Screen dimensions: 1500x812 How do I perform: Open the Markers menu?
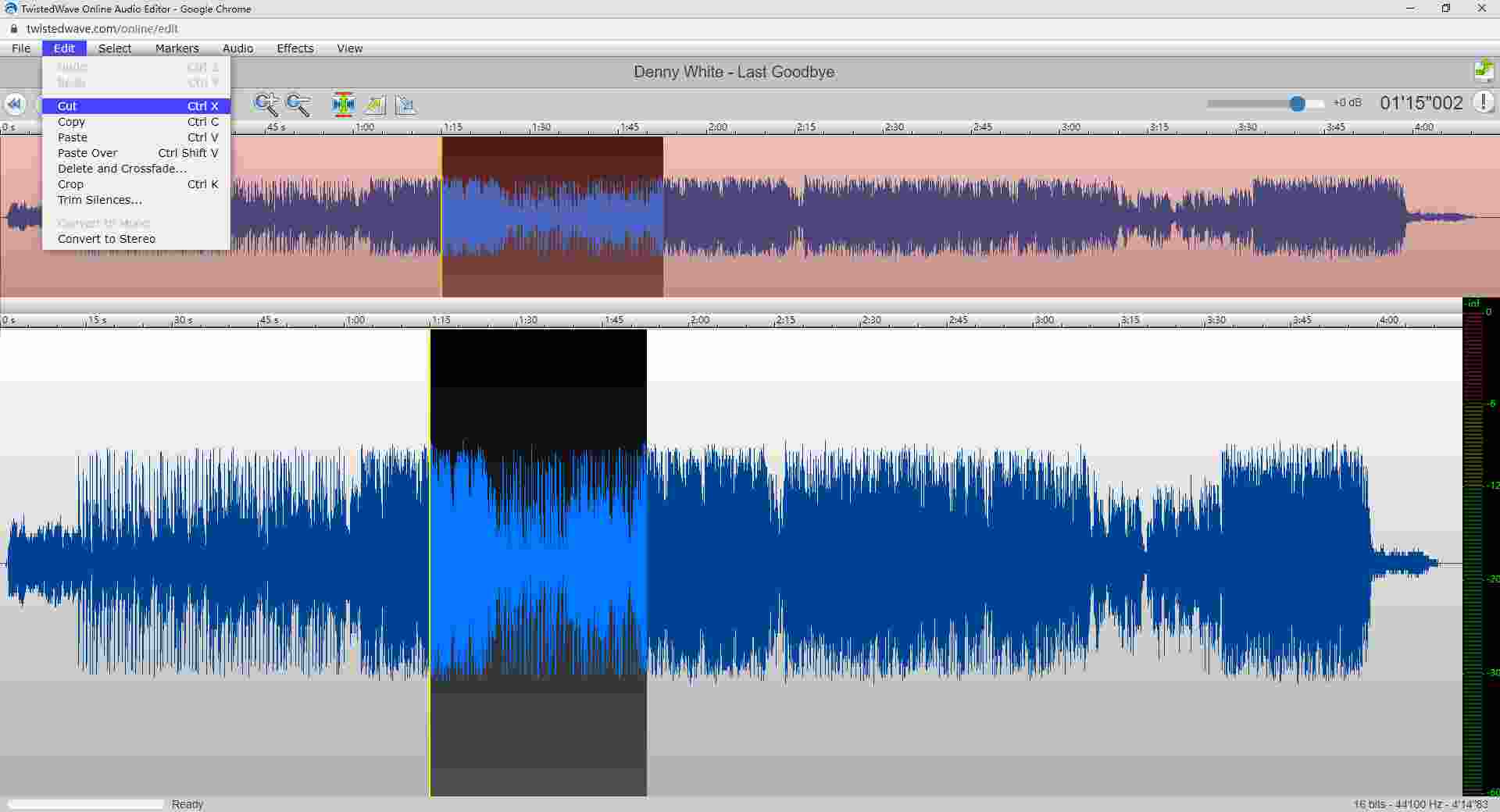pyautogui.click(x=177, y=48)
